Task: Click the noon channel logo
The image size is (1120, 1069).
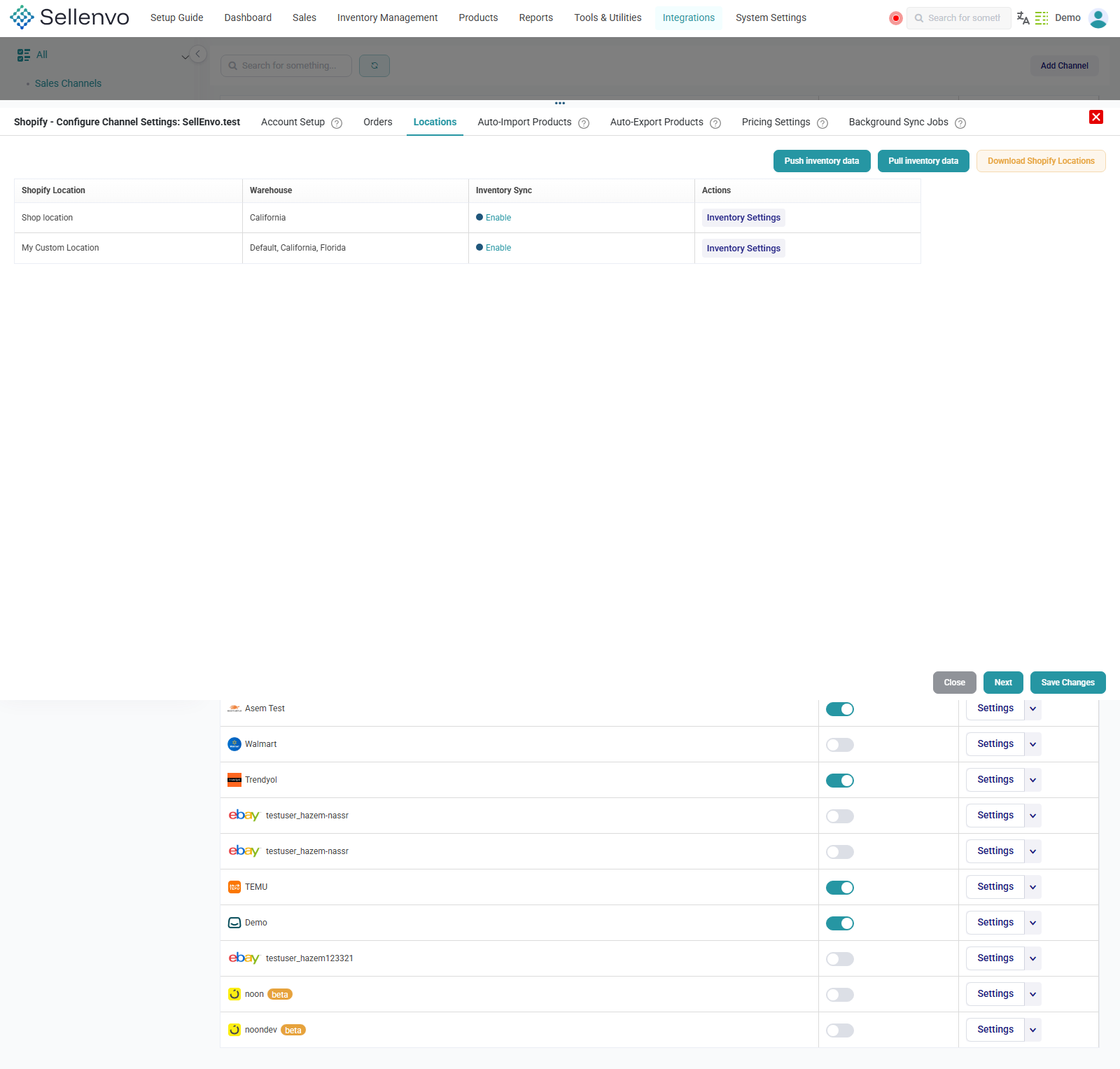Action: pos(234,994)
